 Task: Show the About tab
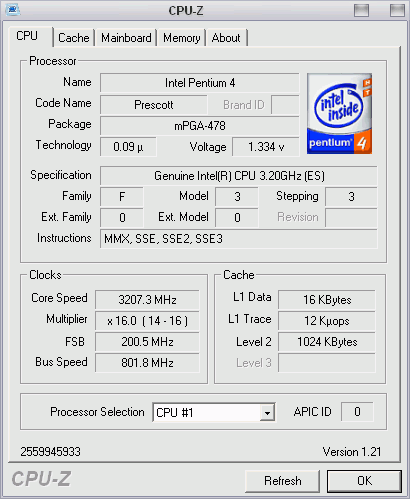tap(226, 38)
